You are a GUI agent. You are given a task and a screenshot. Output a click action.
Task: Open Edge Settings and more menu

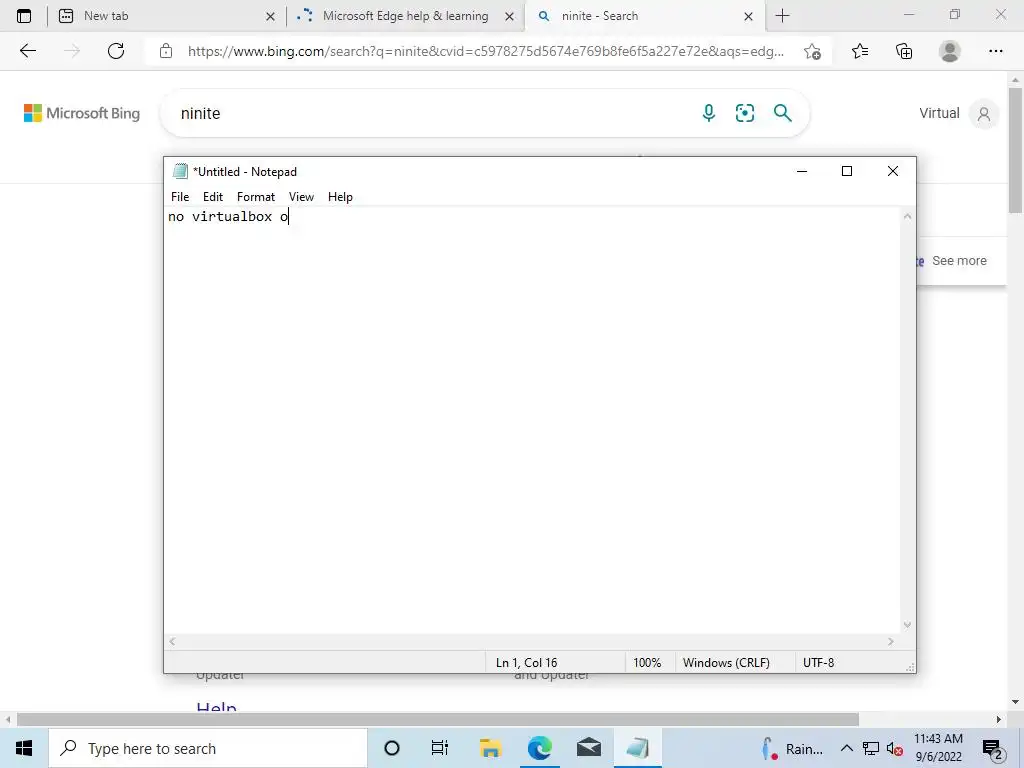pyautogui.click(x=995, y=51)
